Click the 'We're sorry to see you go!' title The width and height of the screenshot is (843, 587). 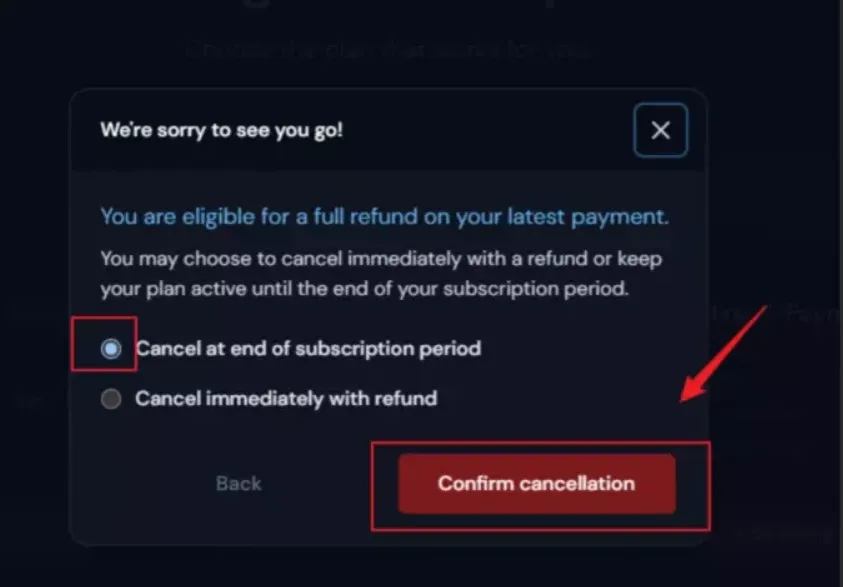pyautogui.click(x=221, y=130)
